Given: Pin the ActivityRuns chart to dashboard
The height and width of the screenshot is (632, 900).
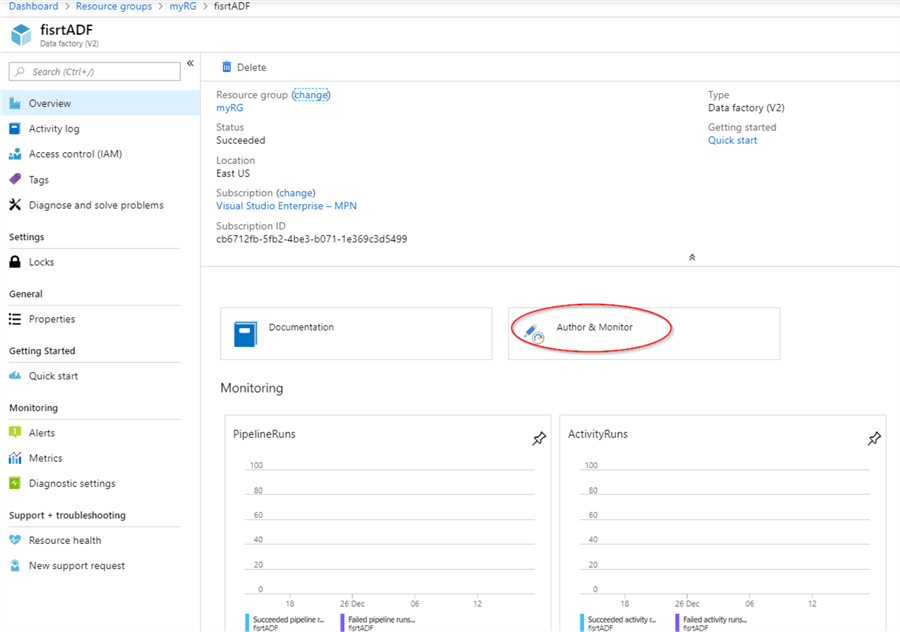Looking at the screenshot, I should pos(874,439).
